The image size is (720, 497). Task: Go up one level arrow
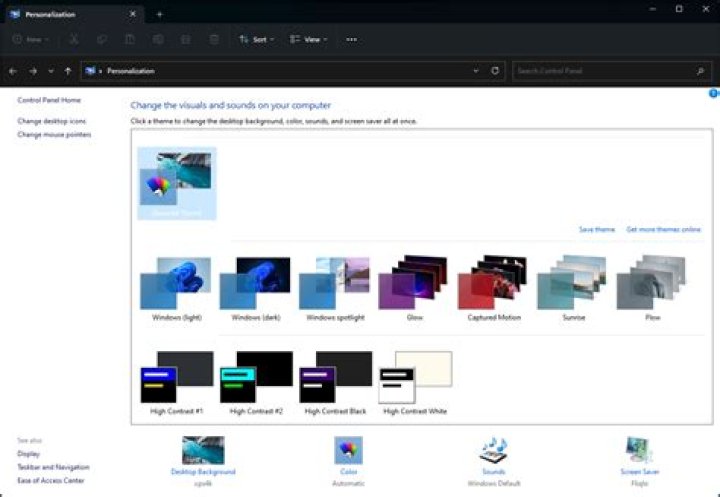click(x=68, y=71)
